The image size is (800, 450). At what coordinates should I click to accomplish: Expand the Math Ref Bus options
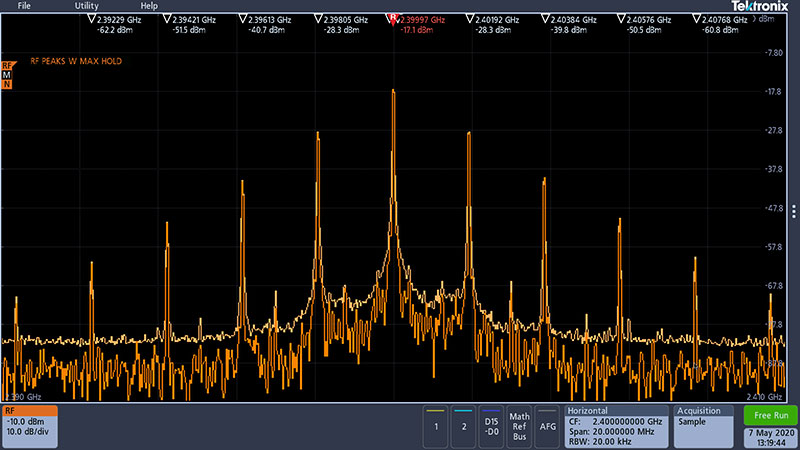click(519, 426)
